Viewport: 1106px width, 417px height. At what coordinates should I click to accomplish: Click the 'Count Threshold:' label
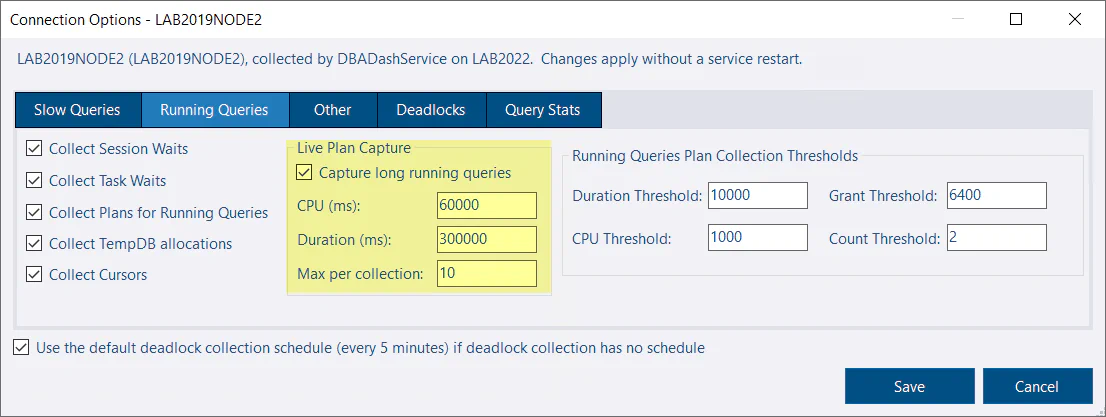pyautogui.click(x=885, y=238)
